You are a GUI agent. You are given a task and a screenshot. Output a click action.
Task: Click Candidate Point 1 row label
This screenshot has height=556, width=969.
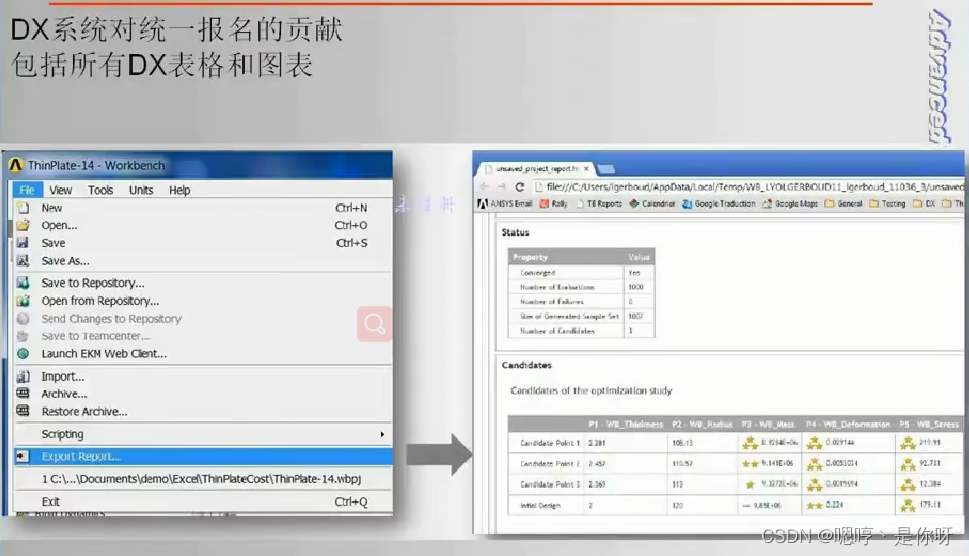pos(550,443)
